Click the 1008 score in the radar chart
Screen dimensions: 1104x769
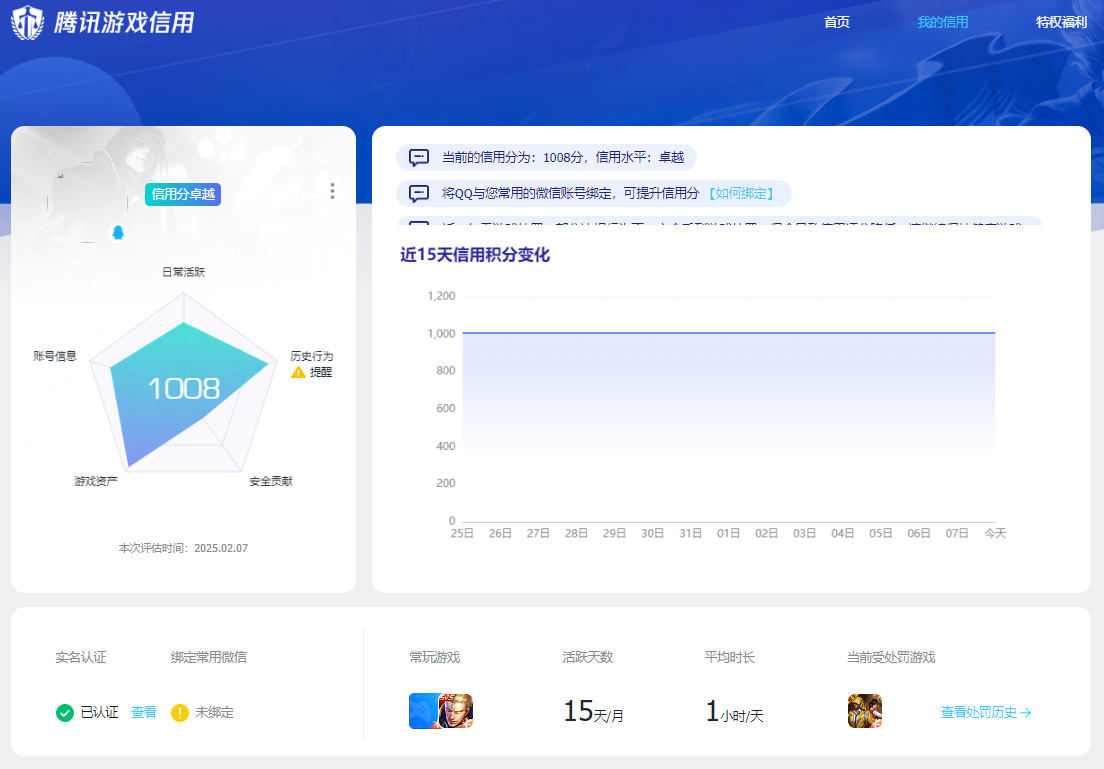tap(184, 389)
